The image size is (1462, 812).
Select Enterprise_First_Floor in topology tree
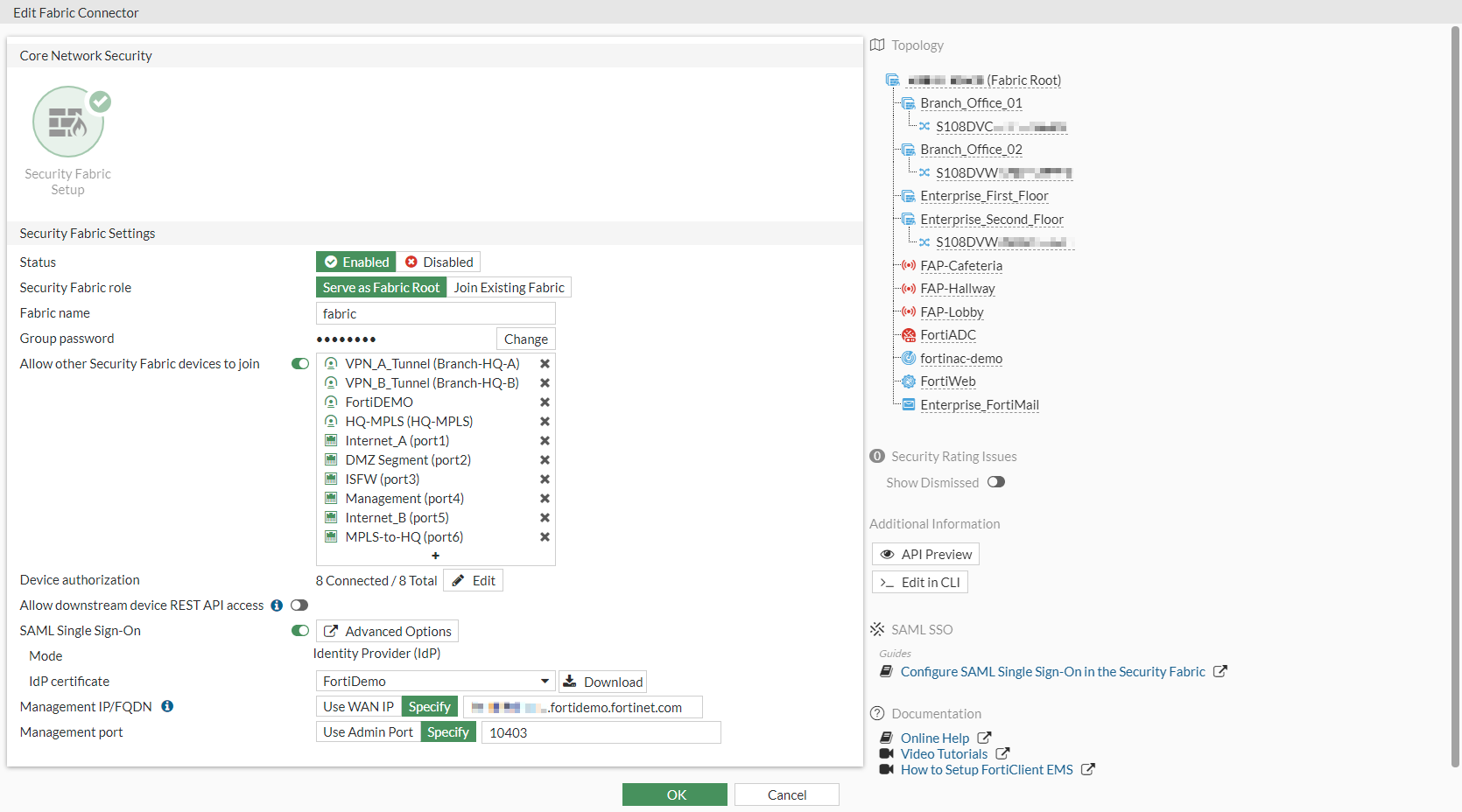click(x=984, y=196)
